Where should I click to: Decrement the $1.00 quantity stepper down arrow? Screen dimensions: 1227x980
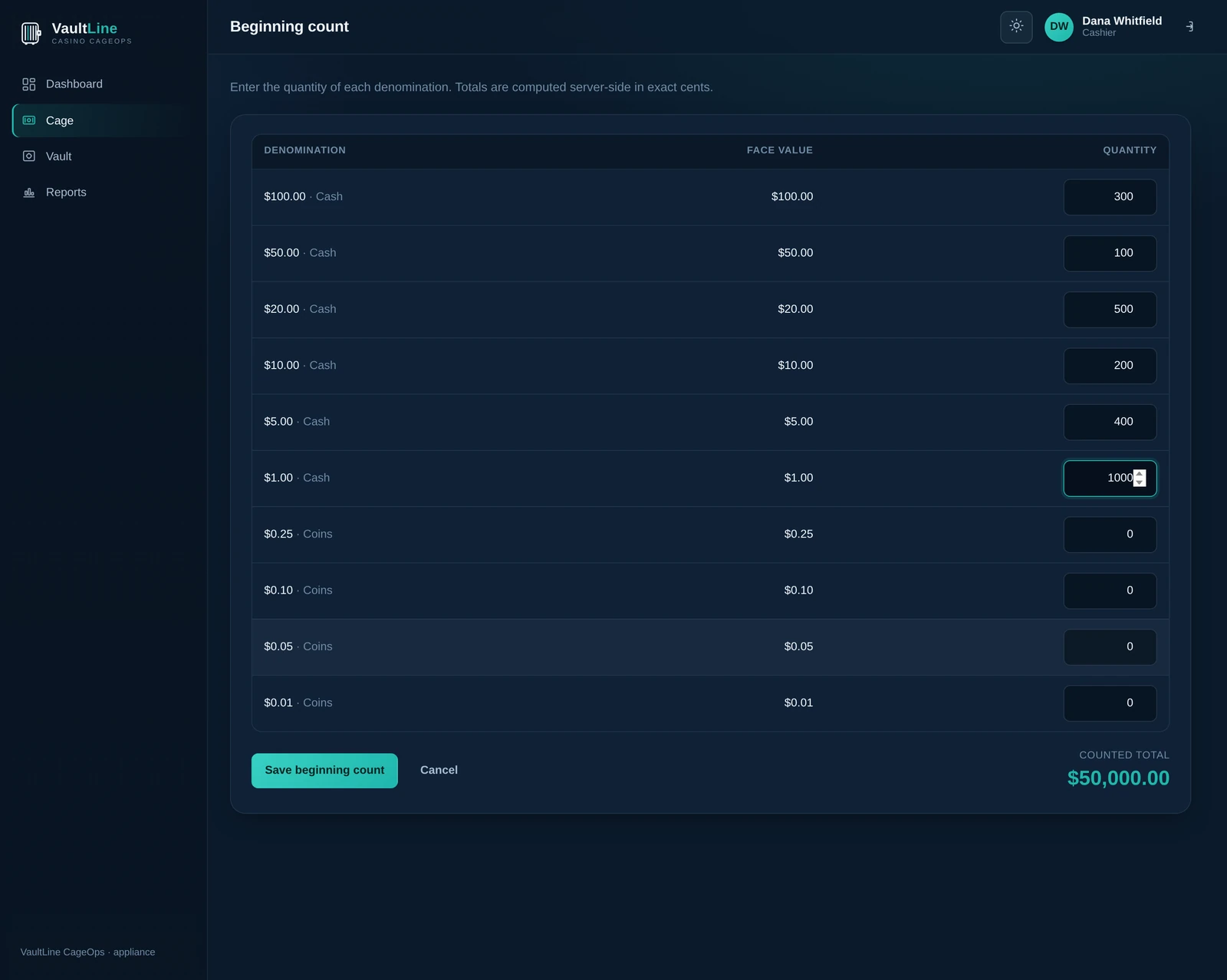1140,482
